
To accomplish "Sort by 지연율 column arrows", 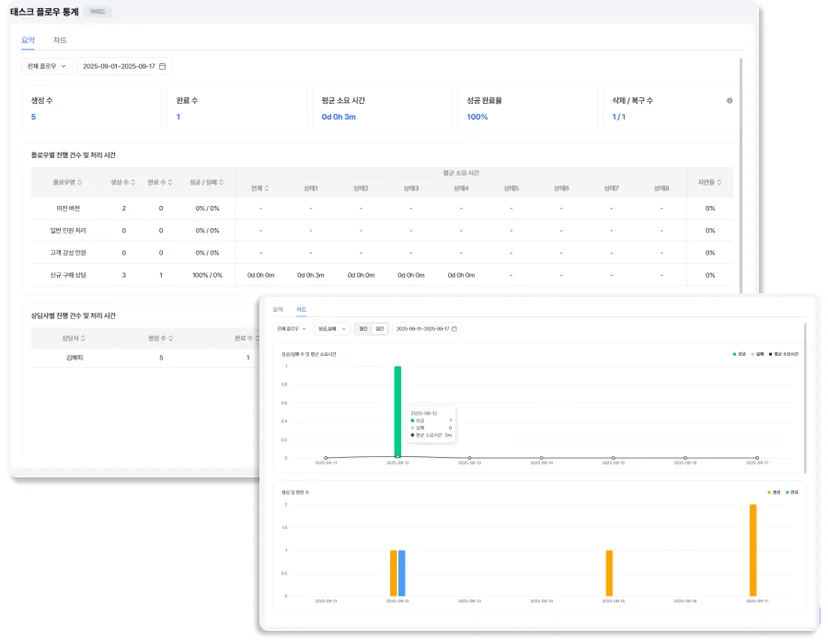I will pos(719,182).
